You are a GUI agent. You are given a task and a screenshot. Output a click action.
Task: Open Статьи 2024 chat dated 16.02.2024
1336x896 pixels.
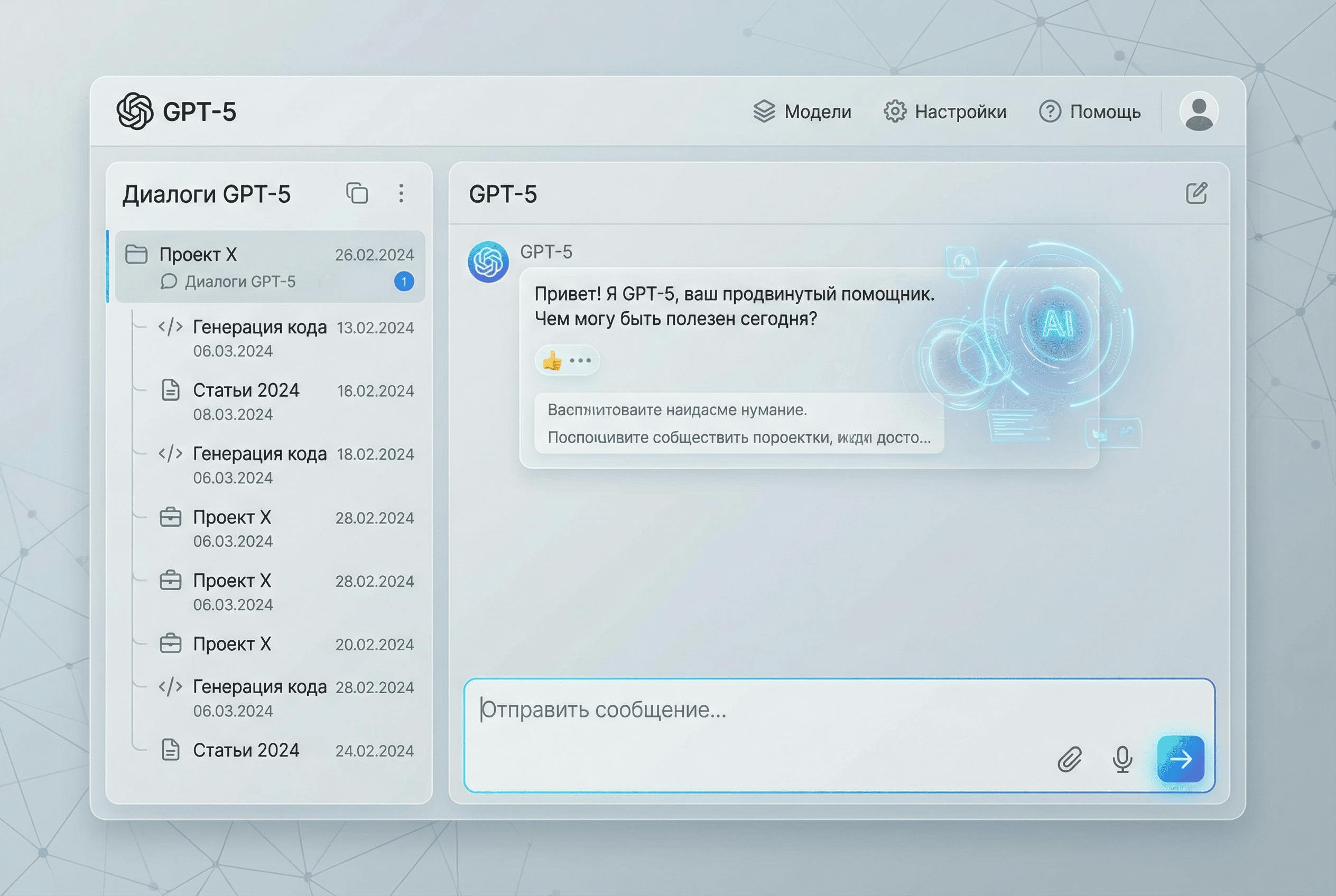(246, 391)
